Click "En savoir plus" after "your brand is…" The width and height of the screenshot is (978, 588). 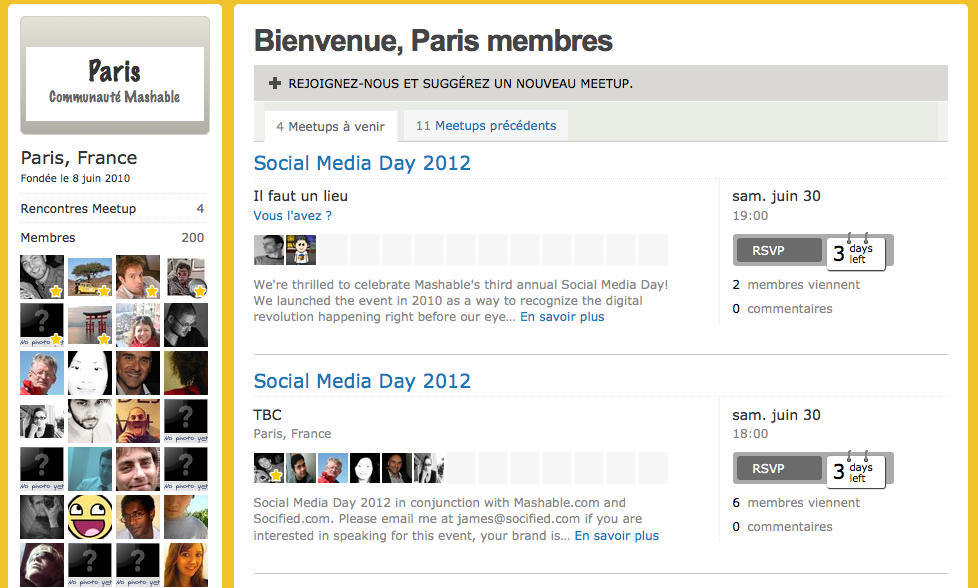(x=616, y=536)
